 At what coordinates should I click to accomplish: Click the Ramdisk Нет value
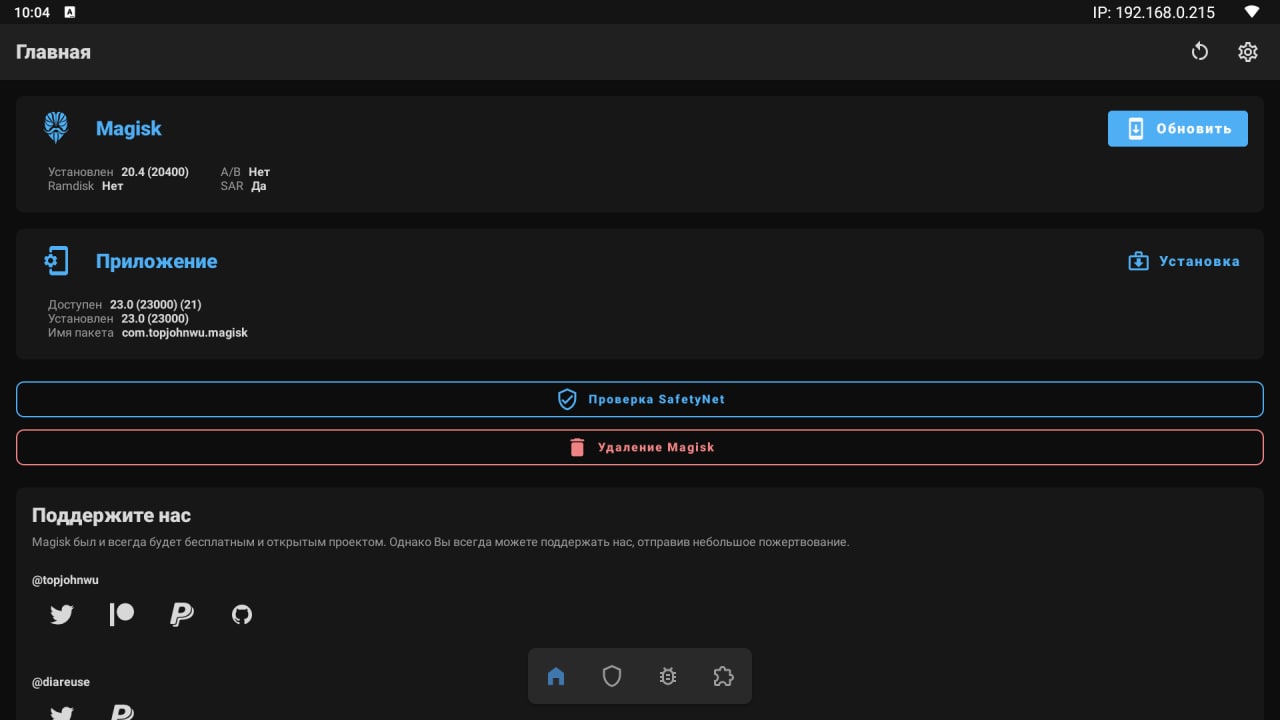coord(112,186)
